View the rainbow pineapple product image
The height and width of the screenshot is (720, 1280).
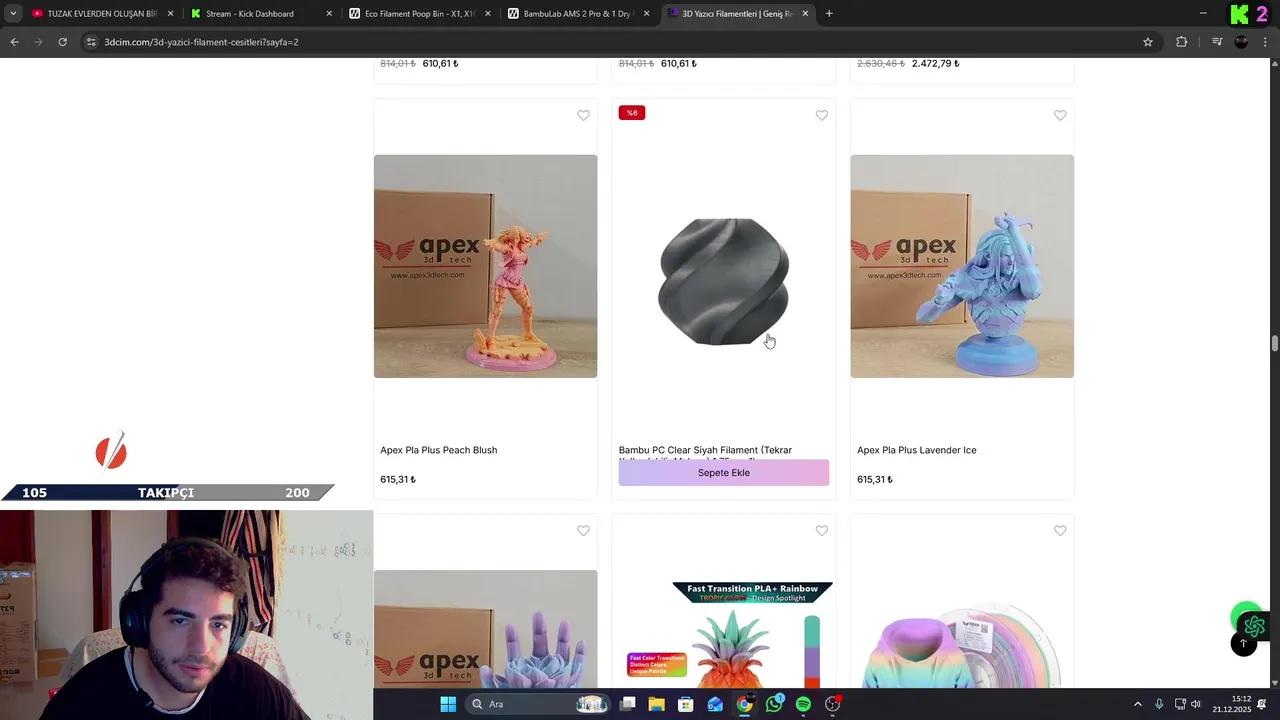pos(723,635)
